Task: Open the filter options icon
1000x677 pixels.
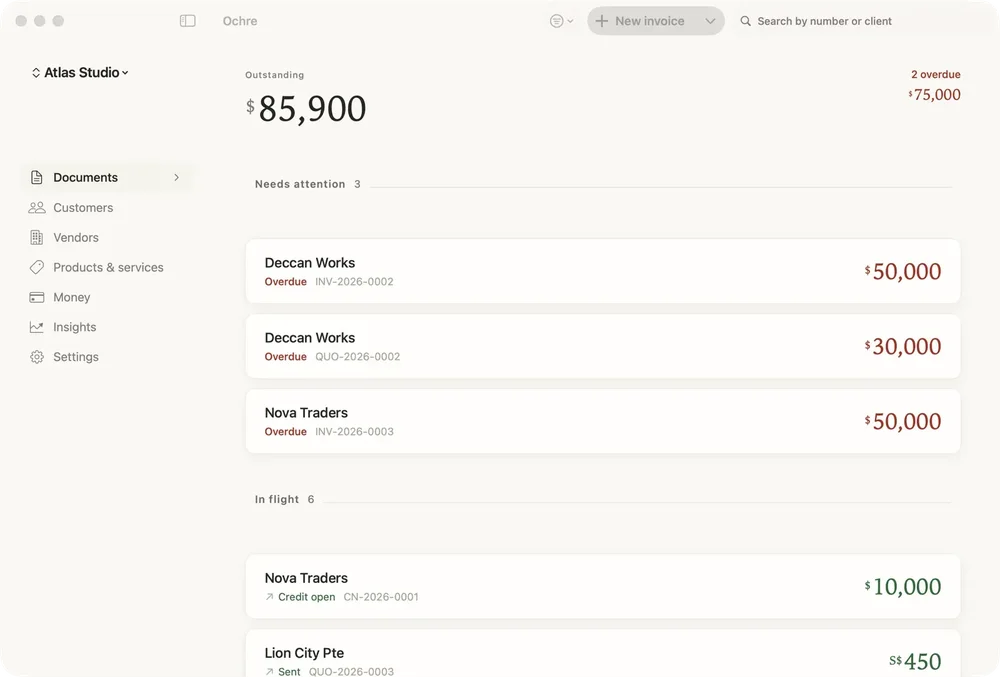Action: pyautogui.click(x=561, y=21)
